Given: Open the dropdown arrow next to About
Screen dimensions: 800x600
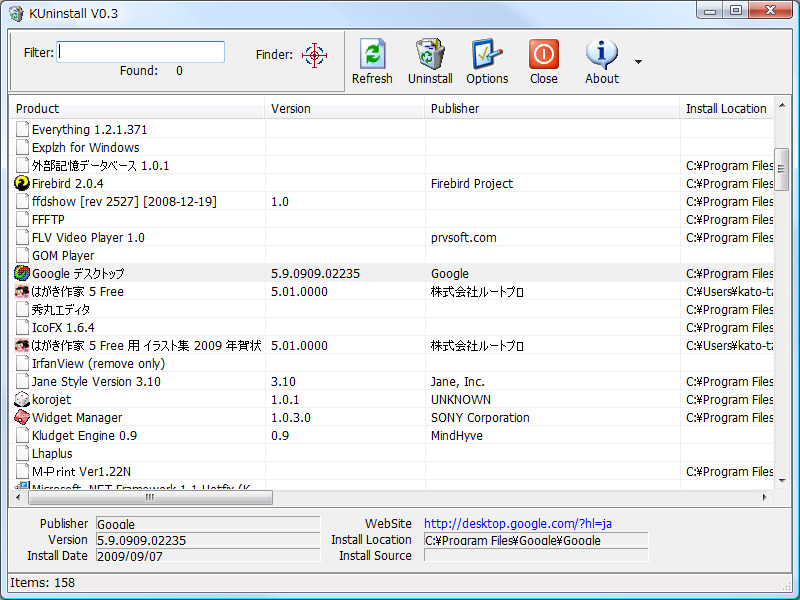Looking at the screenshot, I should coord(638,61).
